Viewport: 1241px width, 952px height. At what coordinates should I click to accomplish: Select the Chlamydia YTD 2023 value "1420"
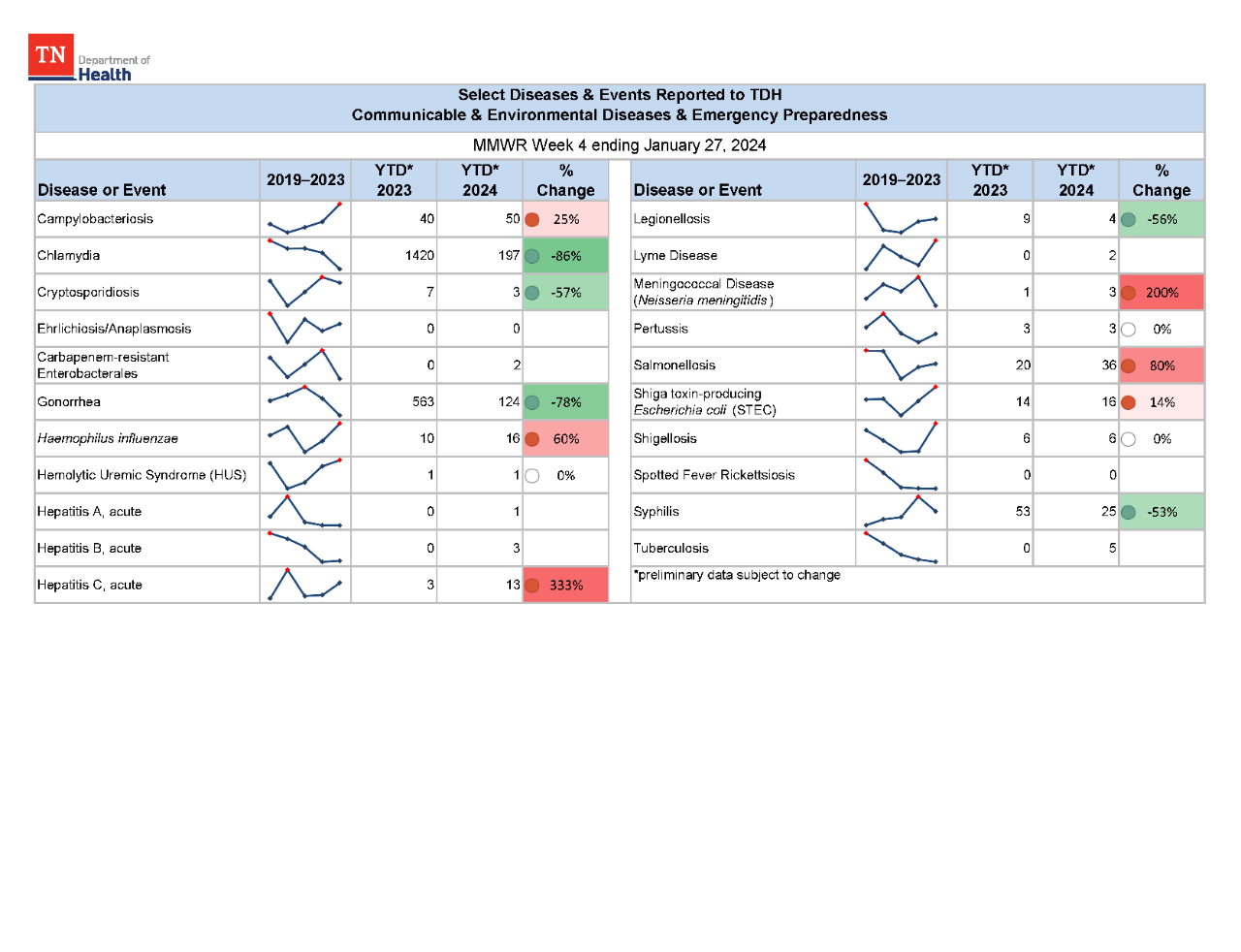click(x=420, y=256)
